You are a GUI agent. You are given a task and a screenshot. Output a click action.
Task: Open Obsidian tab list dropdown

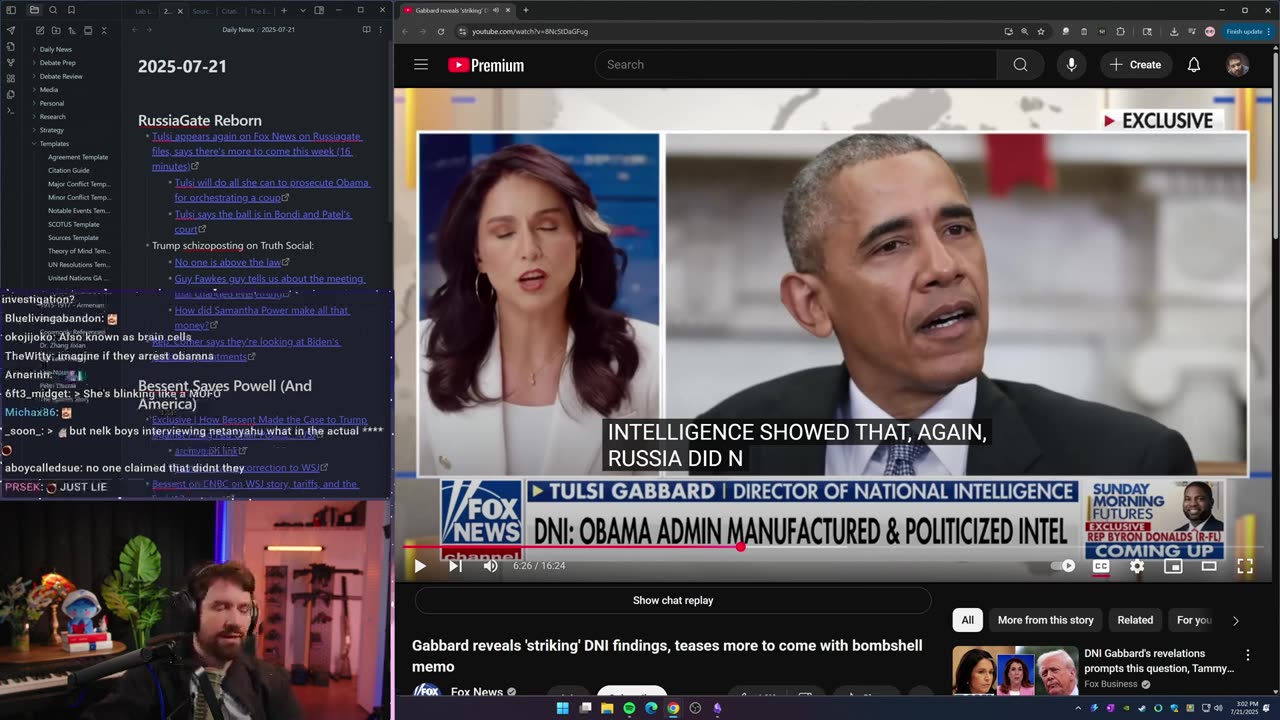pyautogui.click(x=301, y=10)
